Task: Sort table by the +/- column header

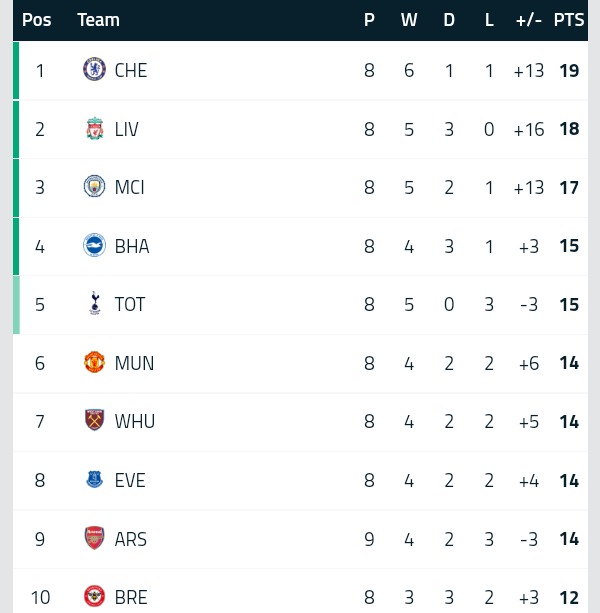Action: (528, 20)
